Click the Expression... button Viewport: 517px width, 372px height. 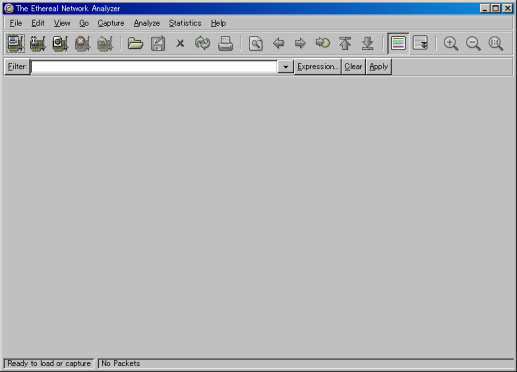coord(318,67)
